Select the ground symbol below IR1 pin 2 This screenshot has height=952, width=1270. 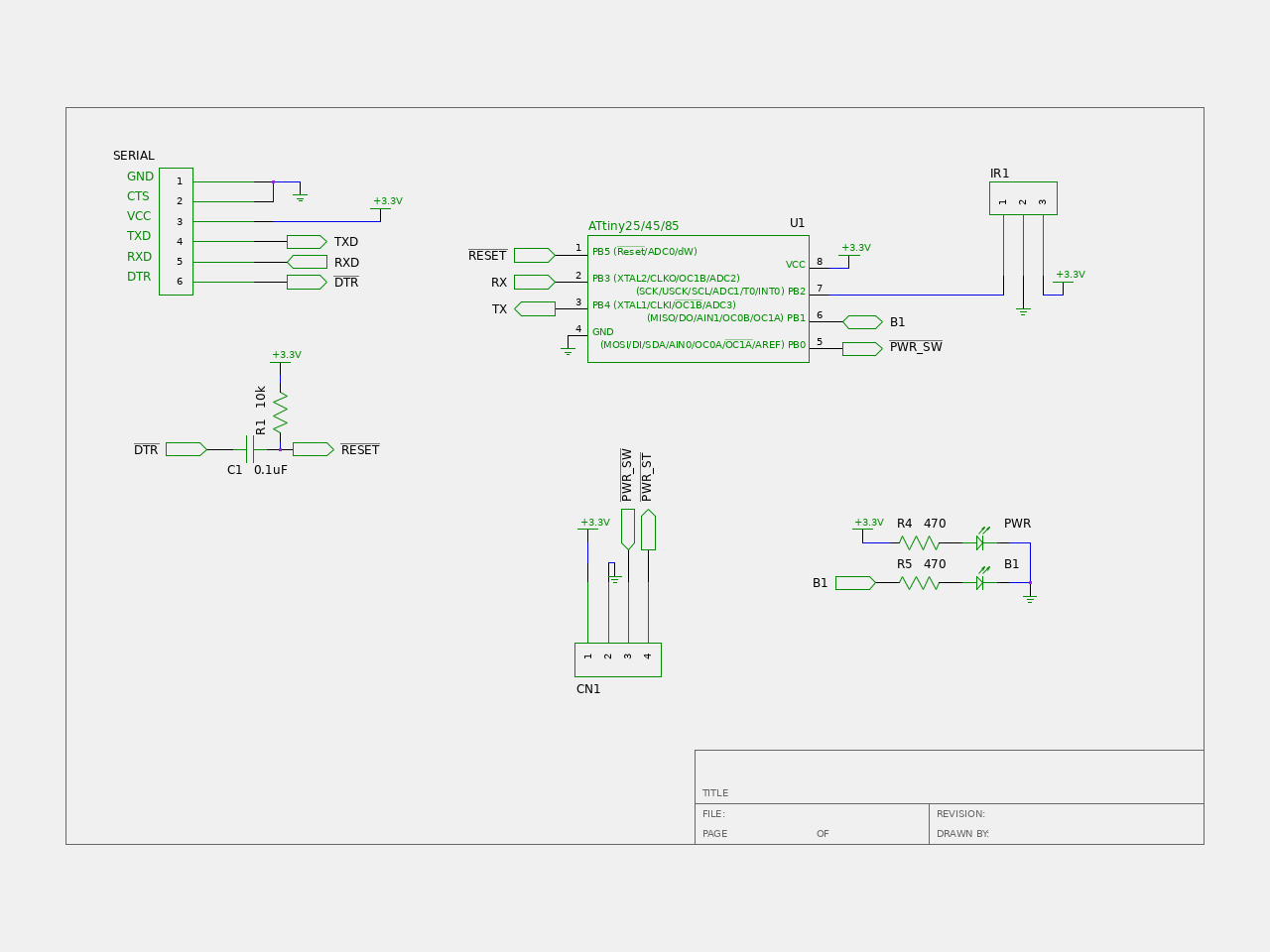(1023, 311)
